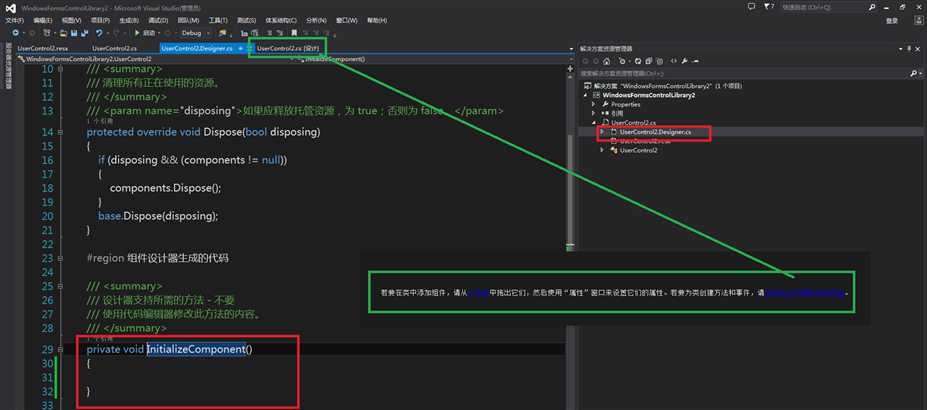Click Solution Explorer pending changes filter icon
Image resolution: width=927 pixels, height=410 pixels.
click(622, 61)
